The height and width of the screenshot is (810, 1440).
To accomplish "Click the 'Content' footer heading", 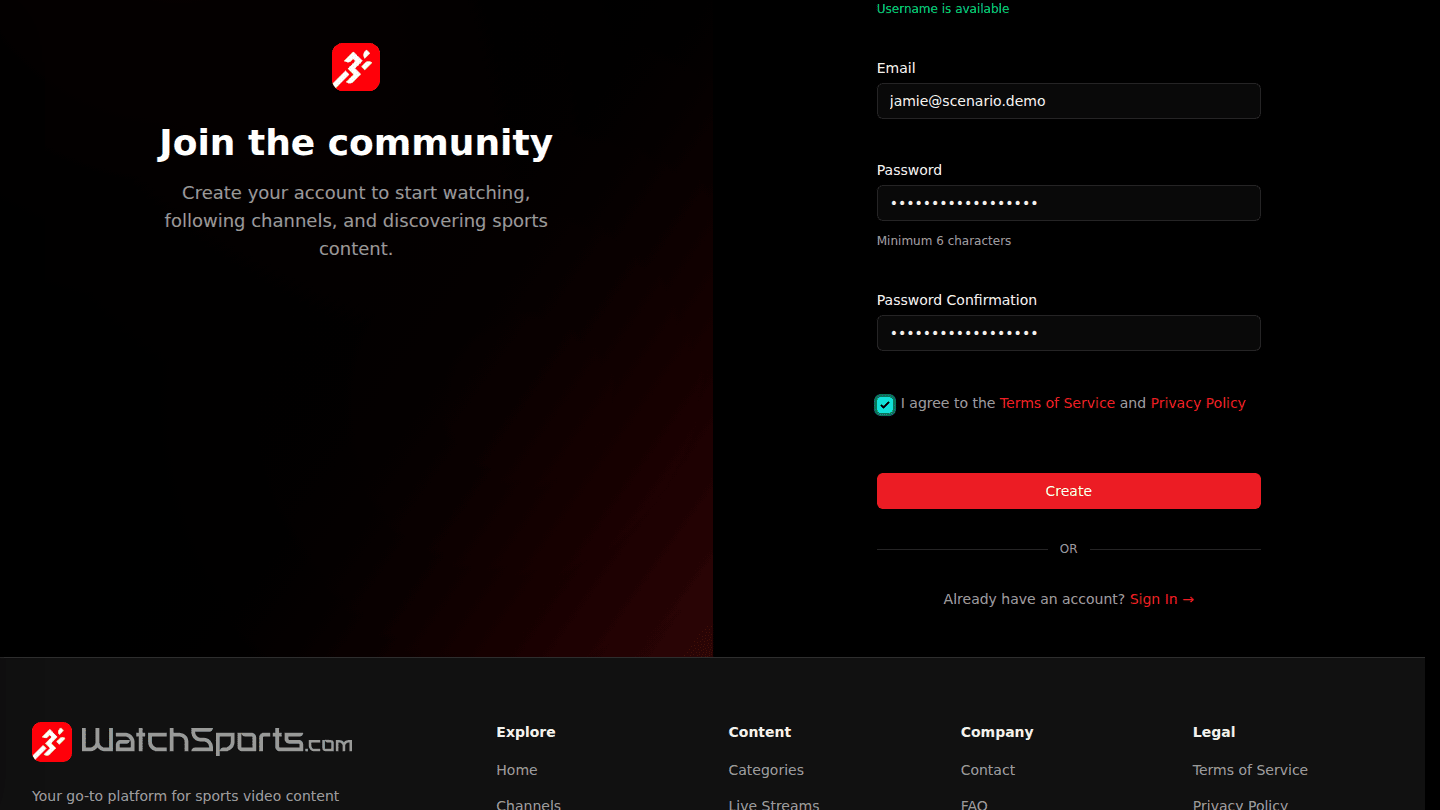I will (x=760, y=732).
